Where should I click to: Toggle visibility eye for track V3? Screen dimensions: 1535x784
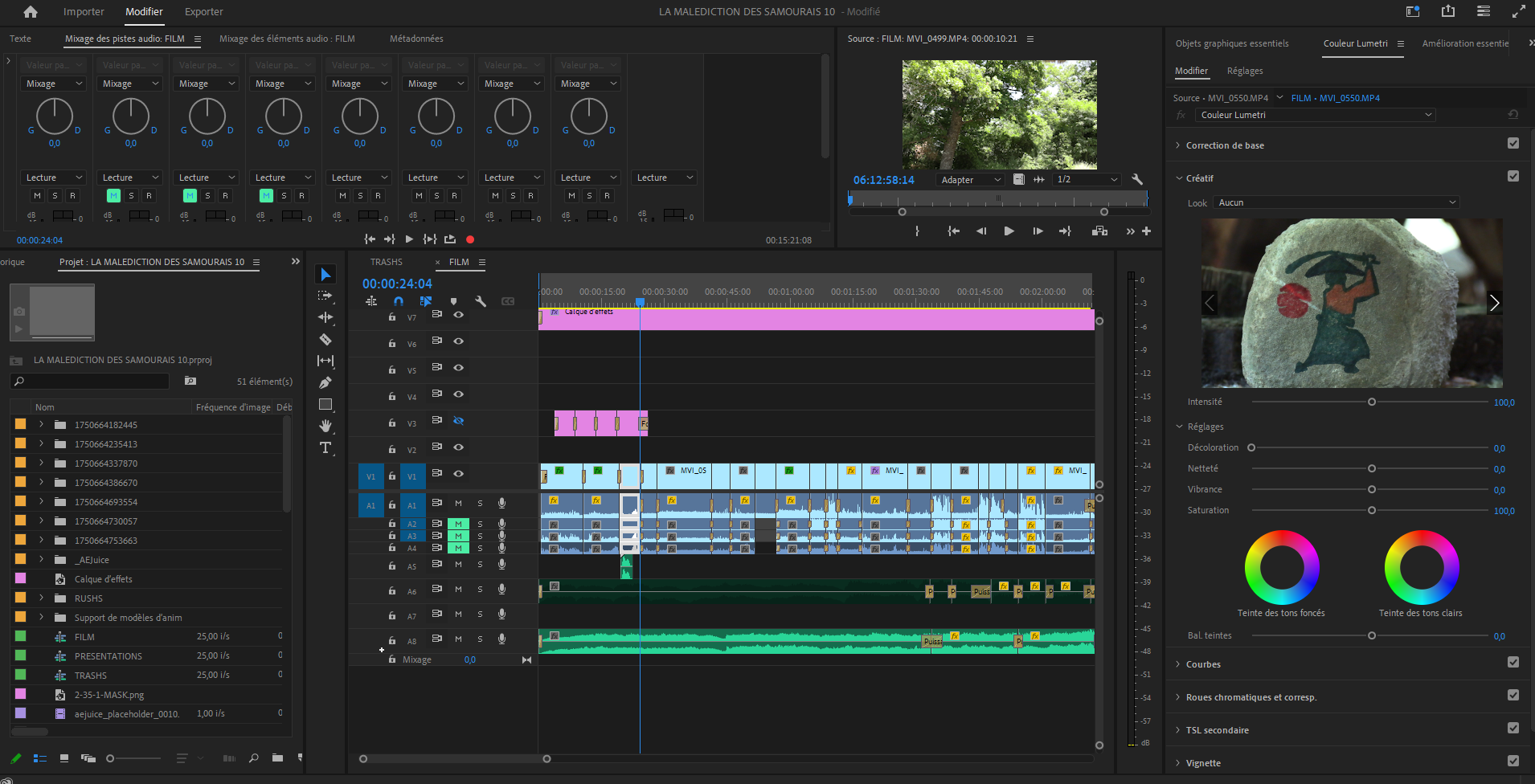tap(458, 421)
